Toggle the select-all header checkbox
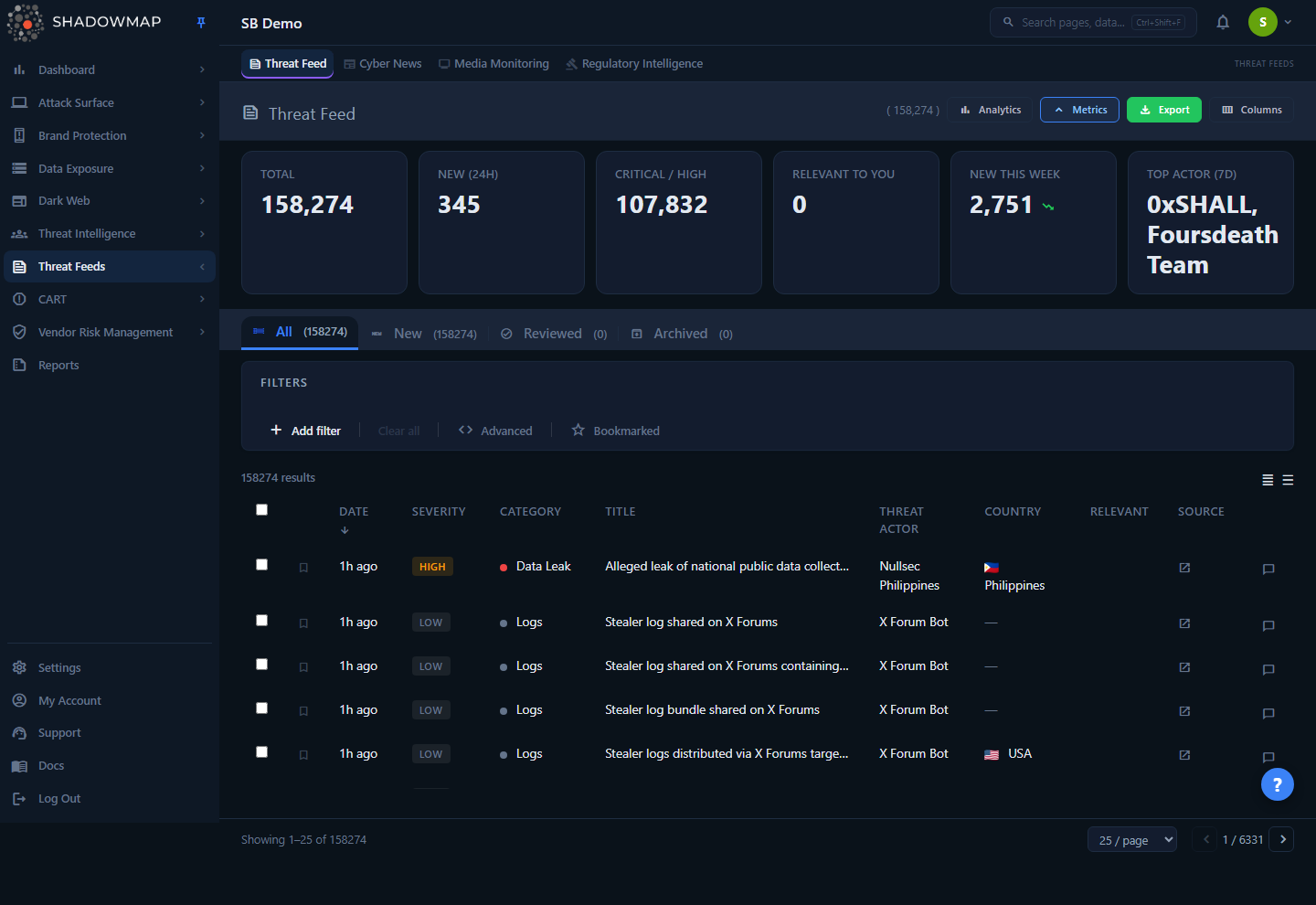The width and height of the screenshot is (1316, 905). click(x=262, y=510)
